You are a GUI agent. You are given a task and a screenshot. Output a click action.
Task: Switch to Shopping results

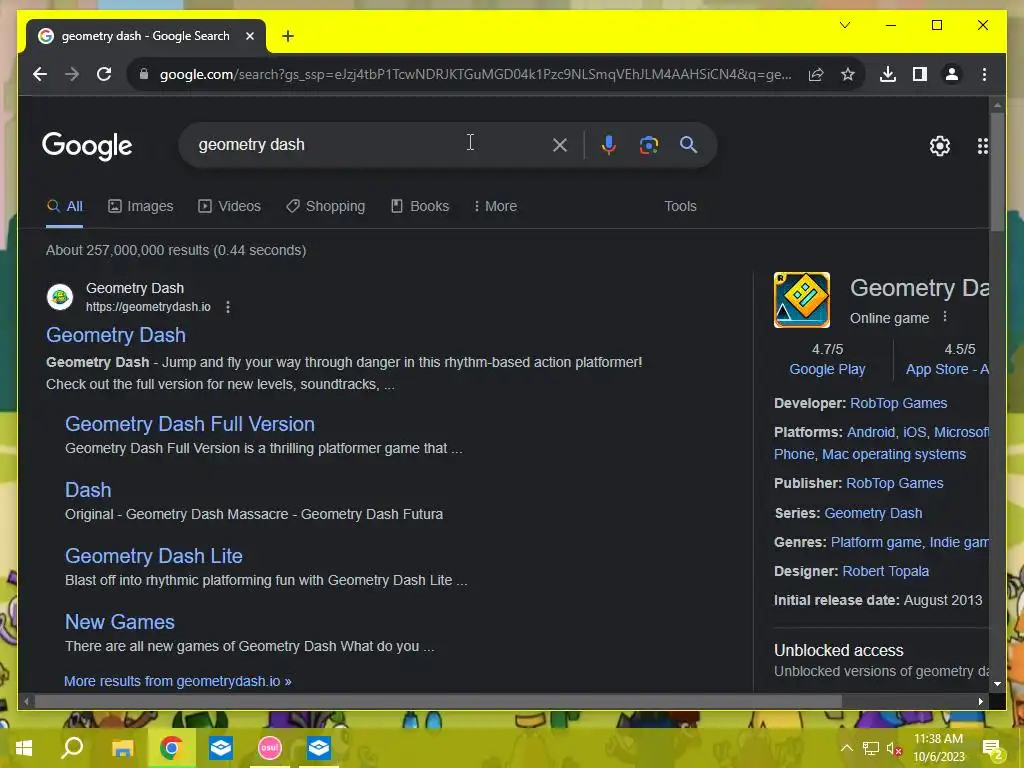coord(325,206)
